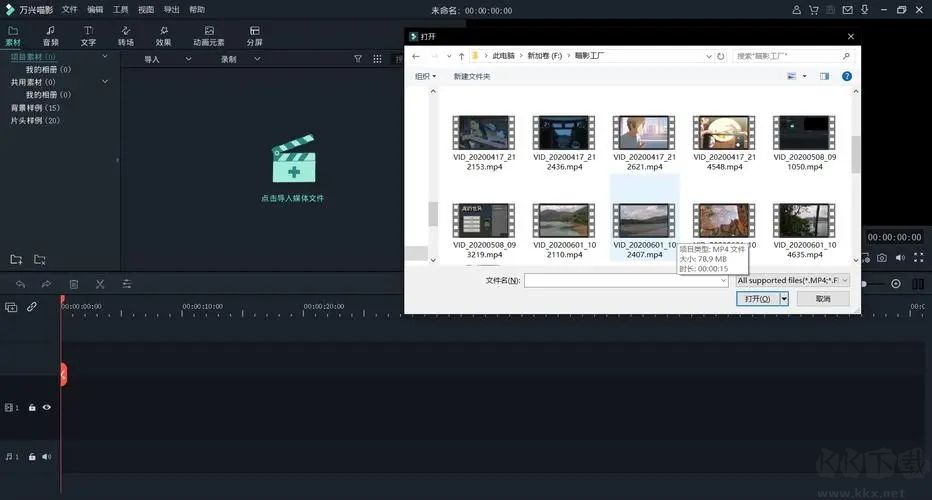Click the add new folder icon in the media panel
932x500 pixels.
(16, 260)
